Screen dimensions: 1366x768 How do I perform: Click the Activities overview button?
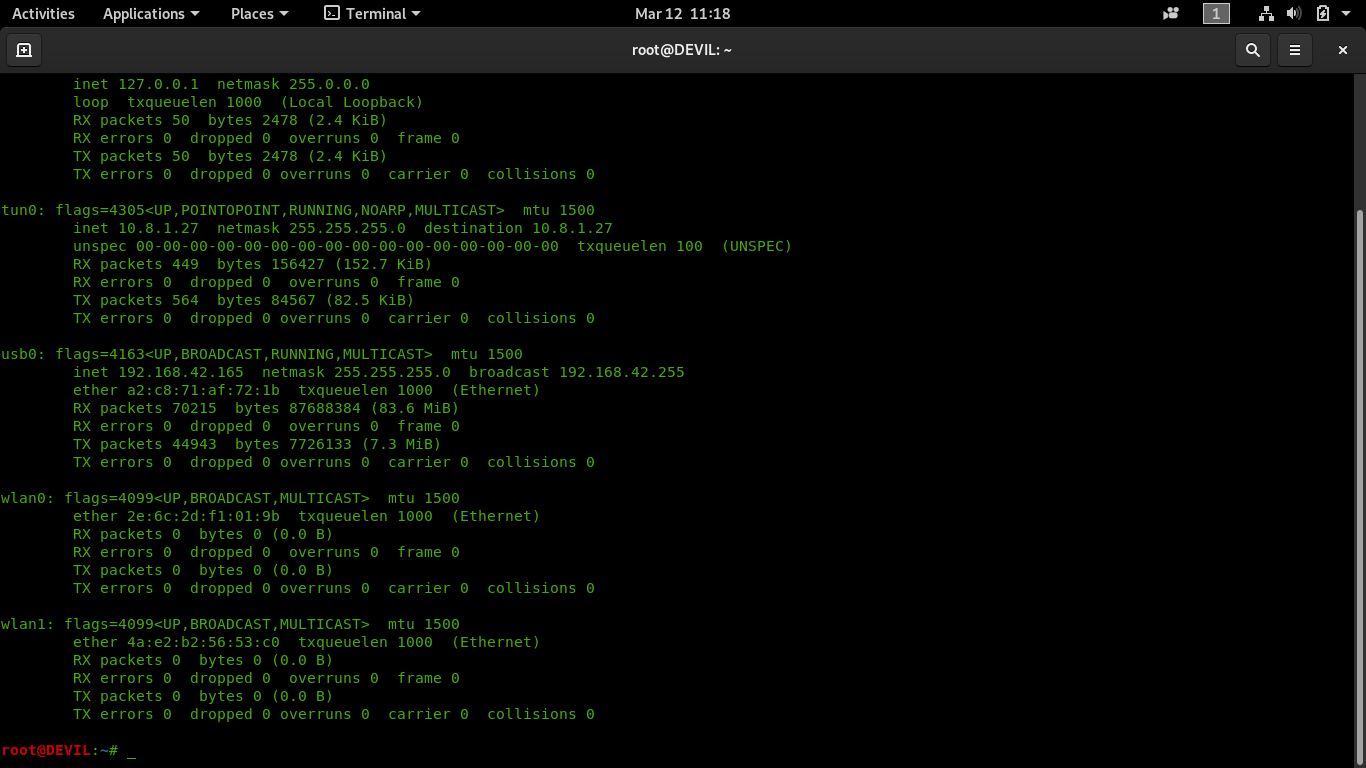(43, 14)
